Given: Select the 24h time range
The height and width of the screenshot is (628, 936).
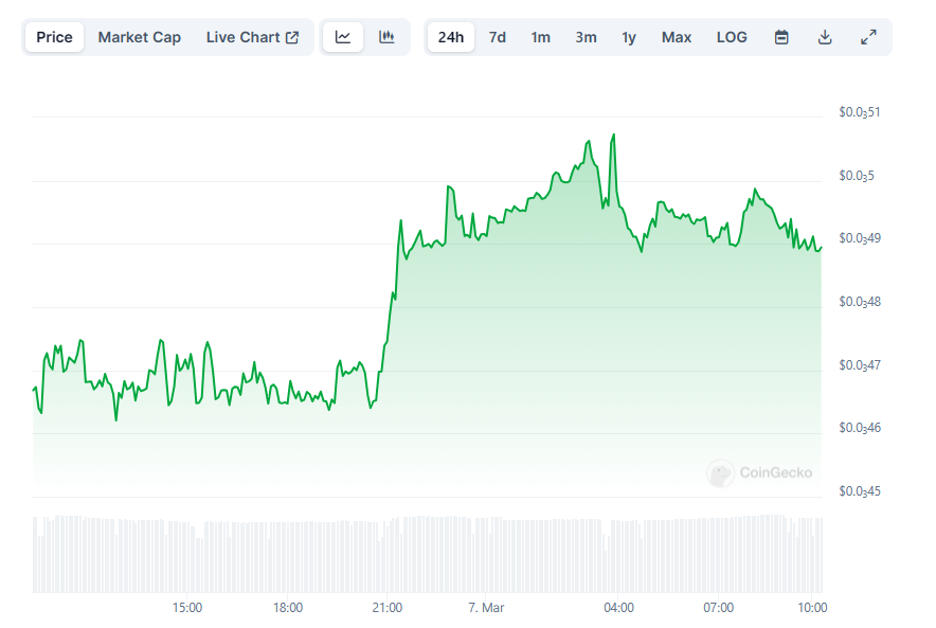Looking at the screenshot, I should coord(451,37).
